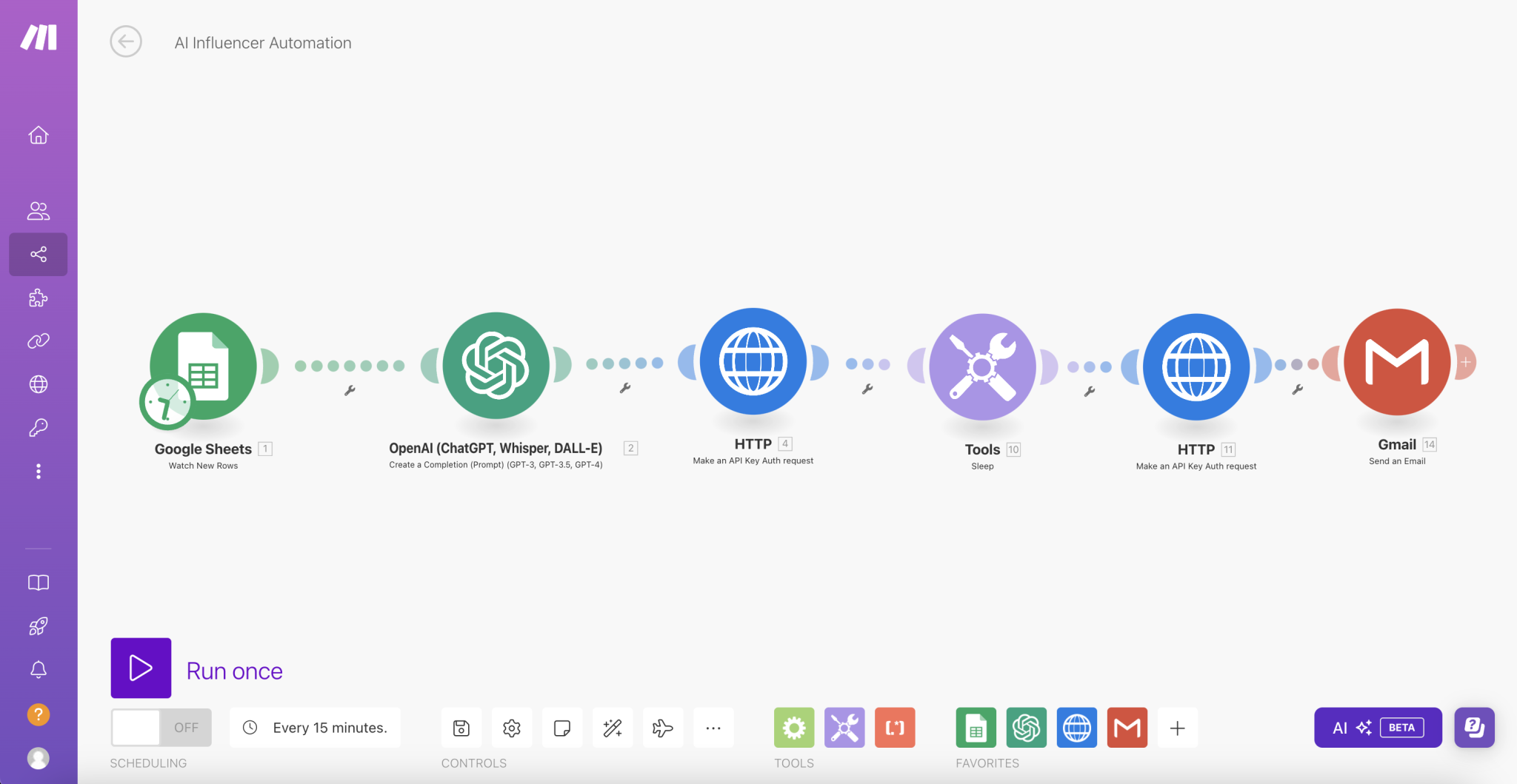Screen dimensions: 1517x784
Task: Click the auto-align magic wand icon
Action: click(x=613, y=728)
